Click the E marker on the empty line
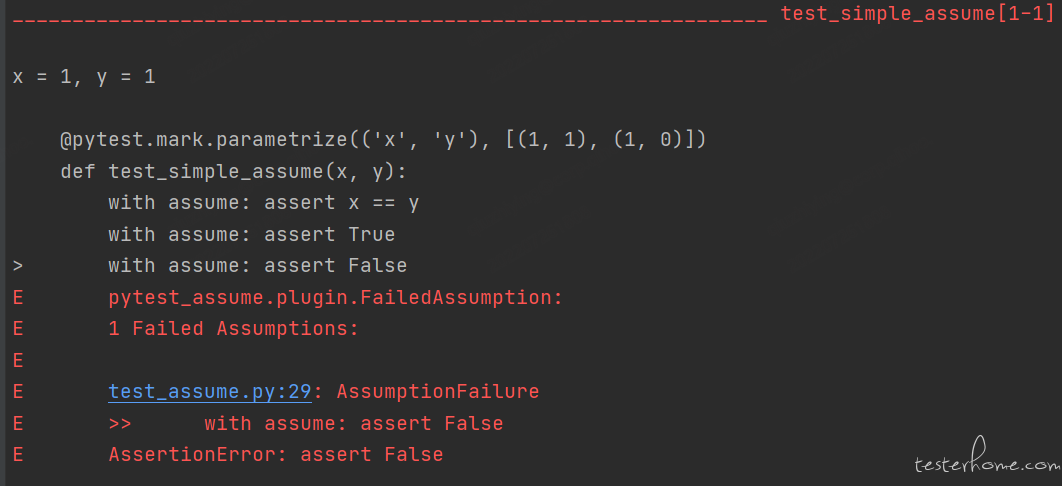The width and height of the screenshot is (1062, 486). 18,360
